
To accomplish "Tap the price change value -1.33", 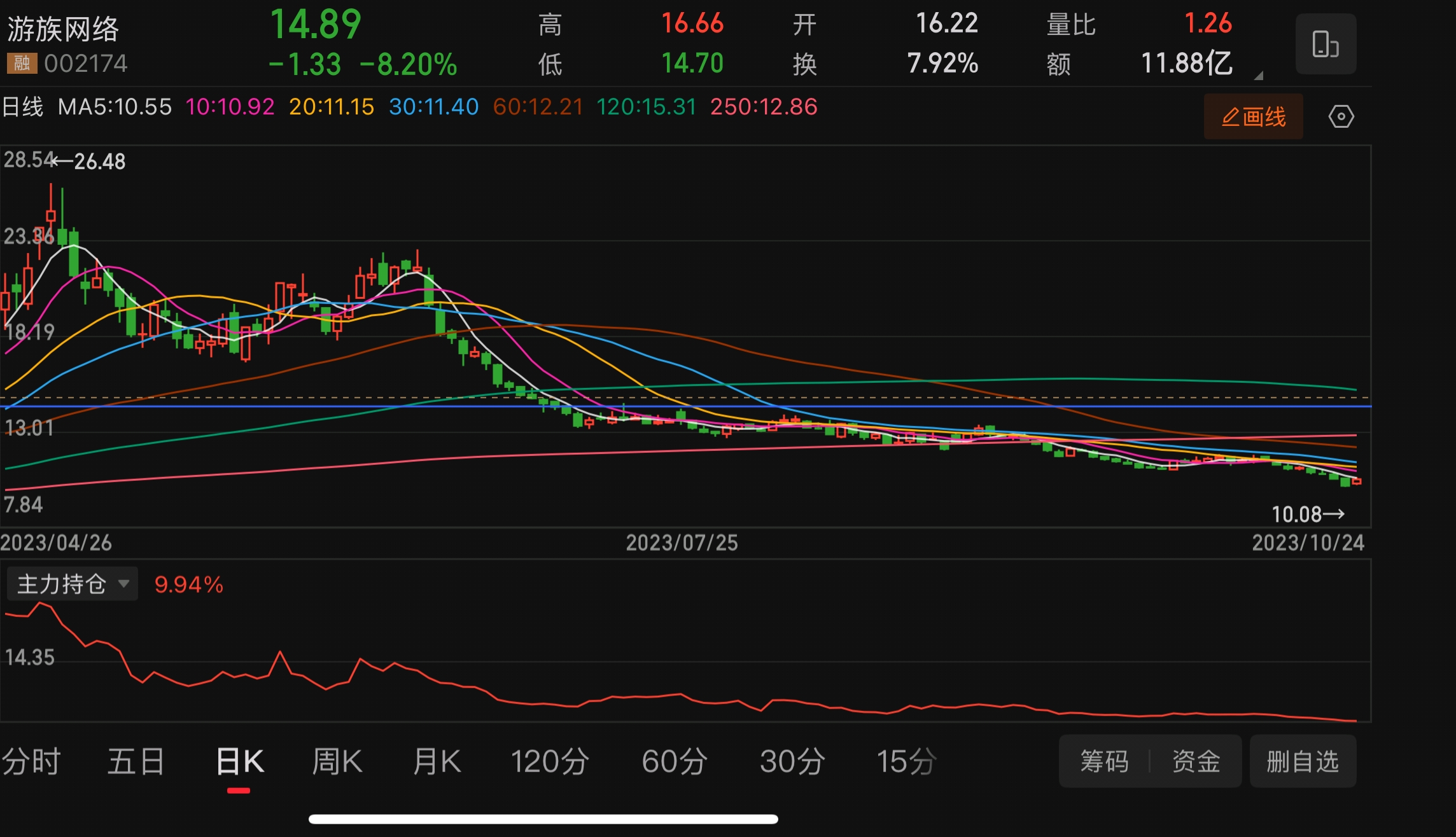I will [305, 65].
